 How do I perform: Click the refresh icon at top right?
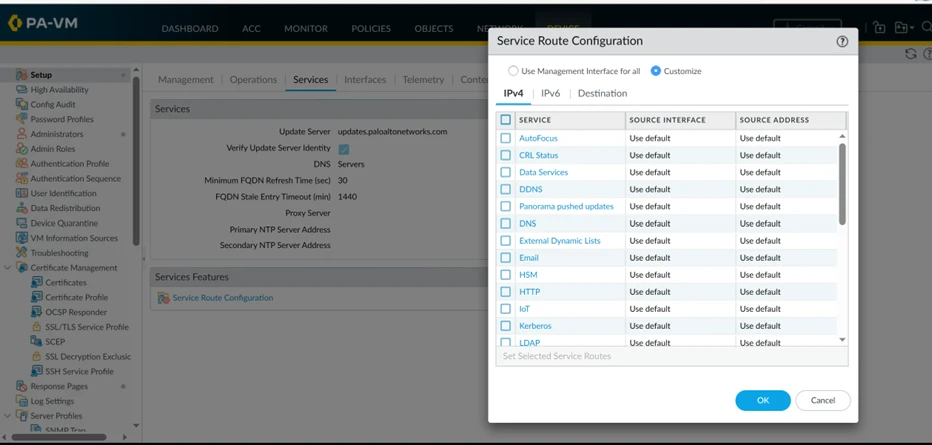click(x=911, y=54)
